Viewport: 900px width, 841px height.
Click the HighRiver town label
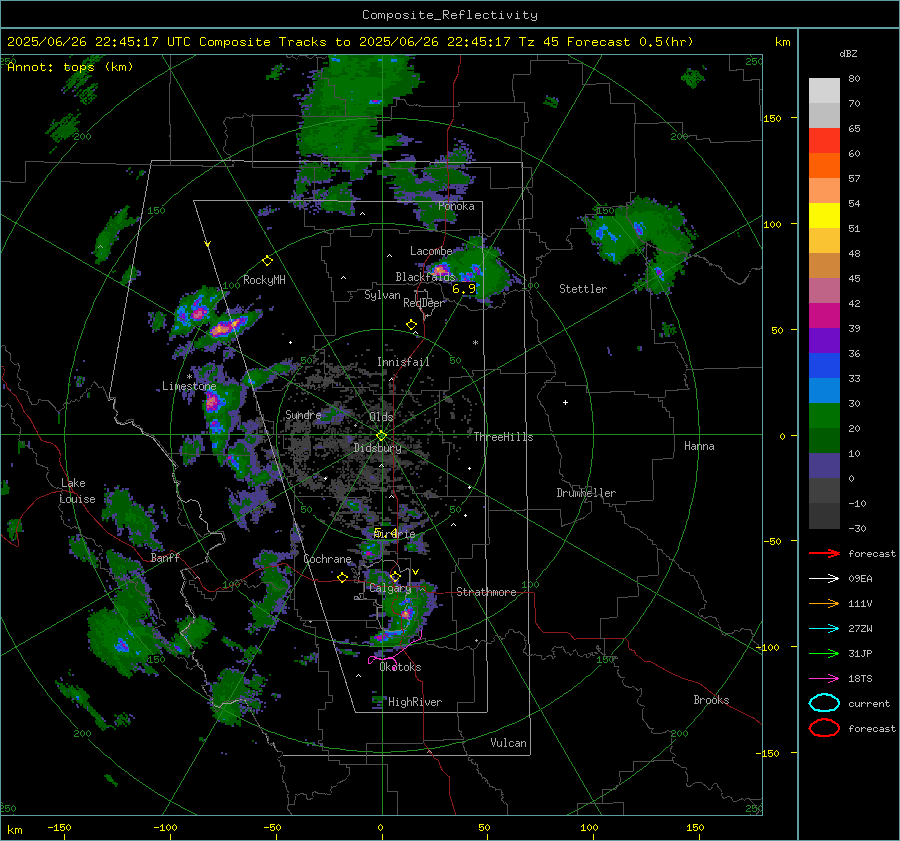(x=415, y=702)
